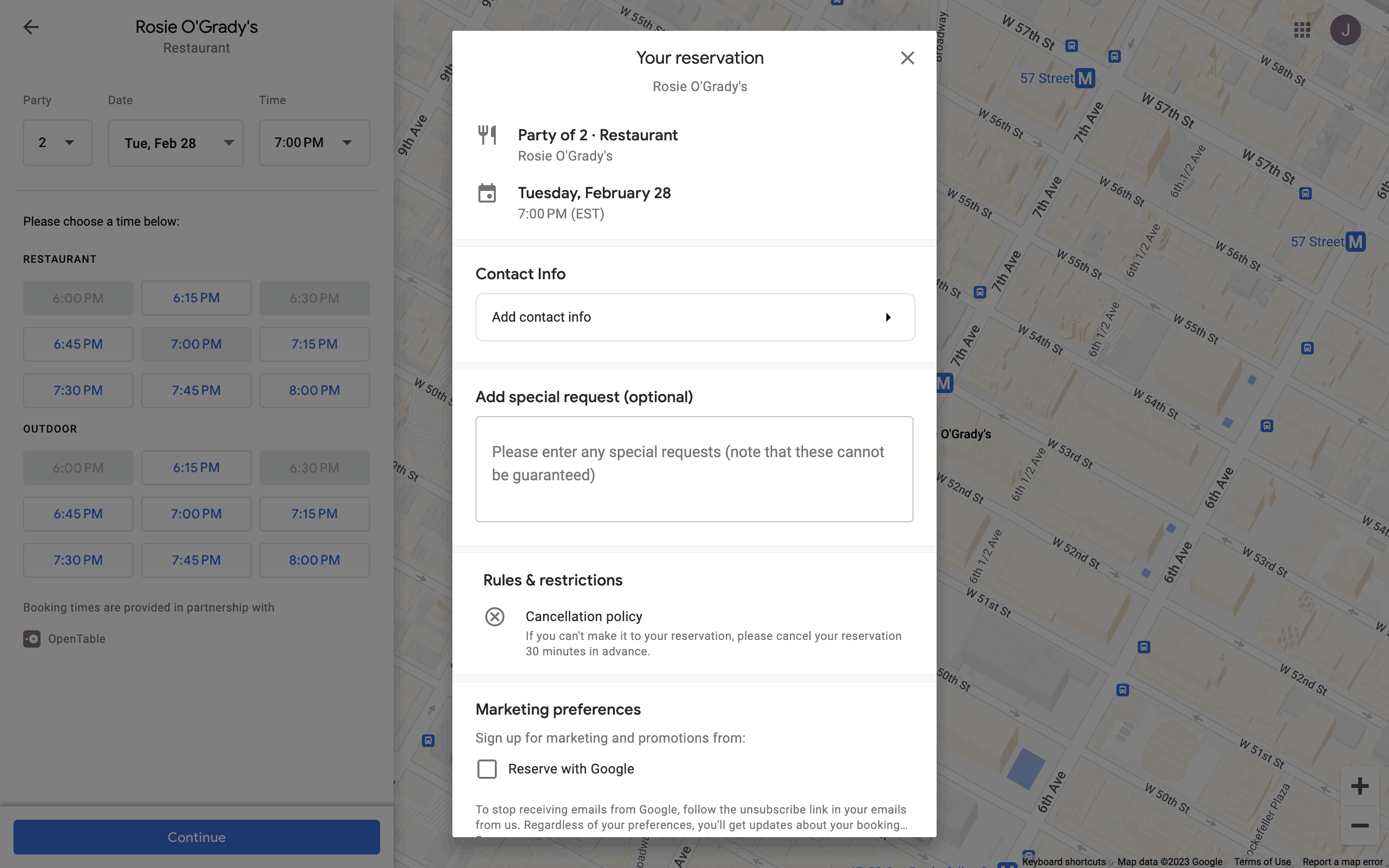This screenshot has height=868, width=1389.
Task: Open the Google apps grid icon
Action: click(x=1302, y=30)
